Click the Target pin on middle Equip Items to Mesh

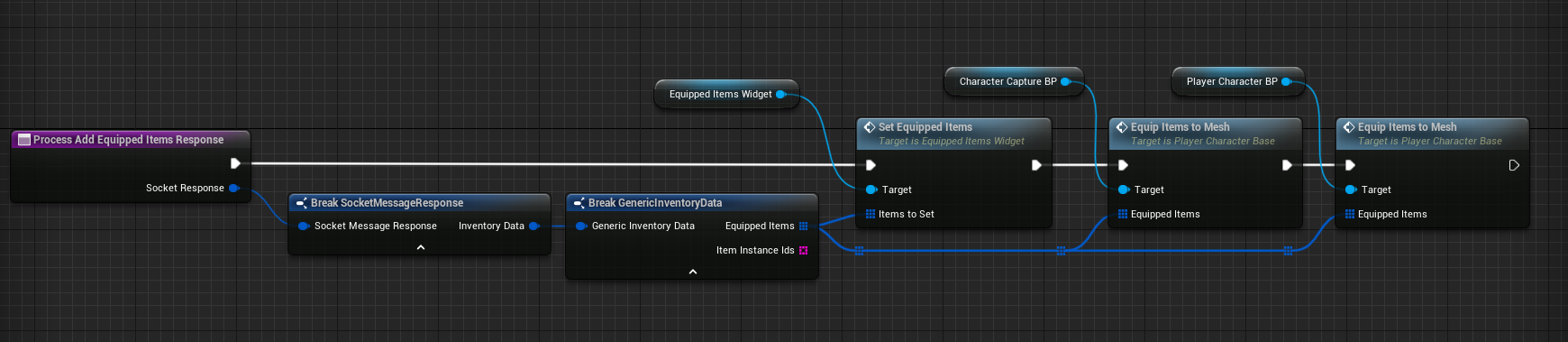tap(1124, 189)
